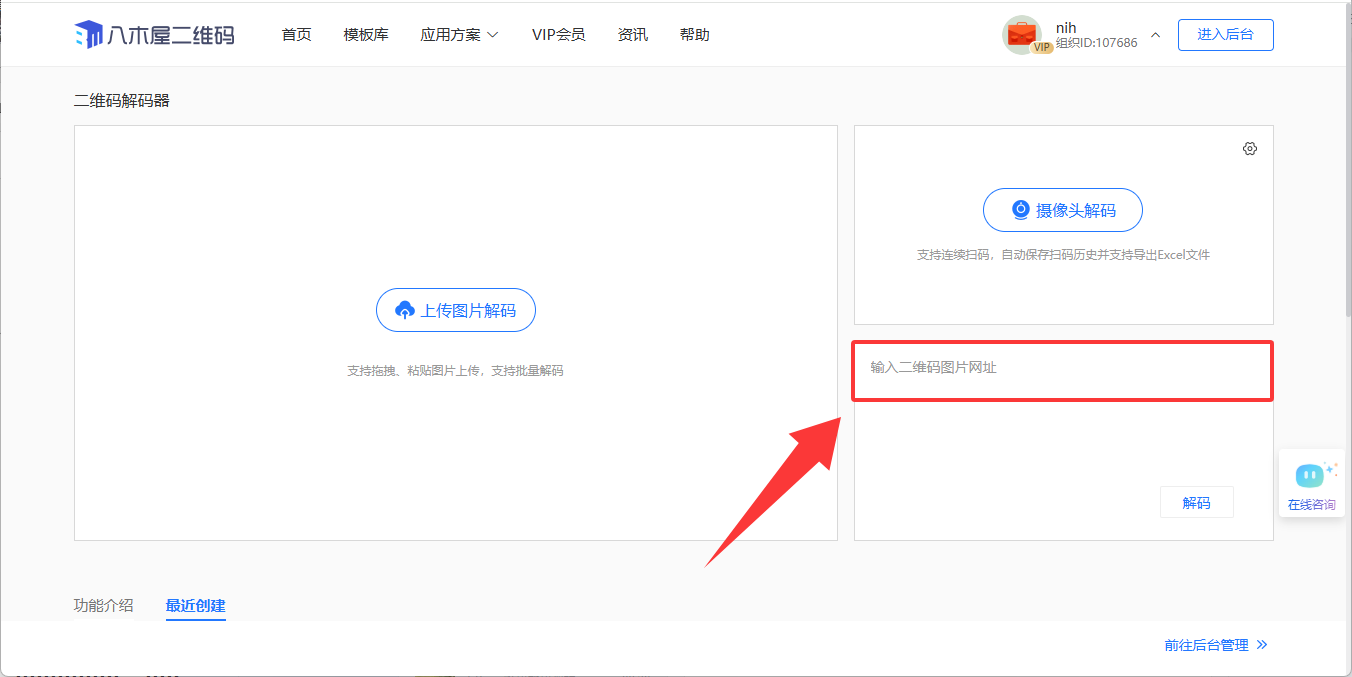This screenshot has width=1352, height=677.
Task: Switch to the 功能介绍 tab
Action: (x=103, y=605)
